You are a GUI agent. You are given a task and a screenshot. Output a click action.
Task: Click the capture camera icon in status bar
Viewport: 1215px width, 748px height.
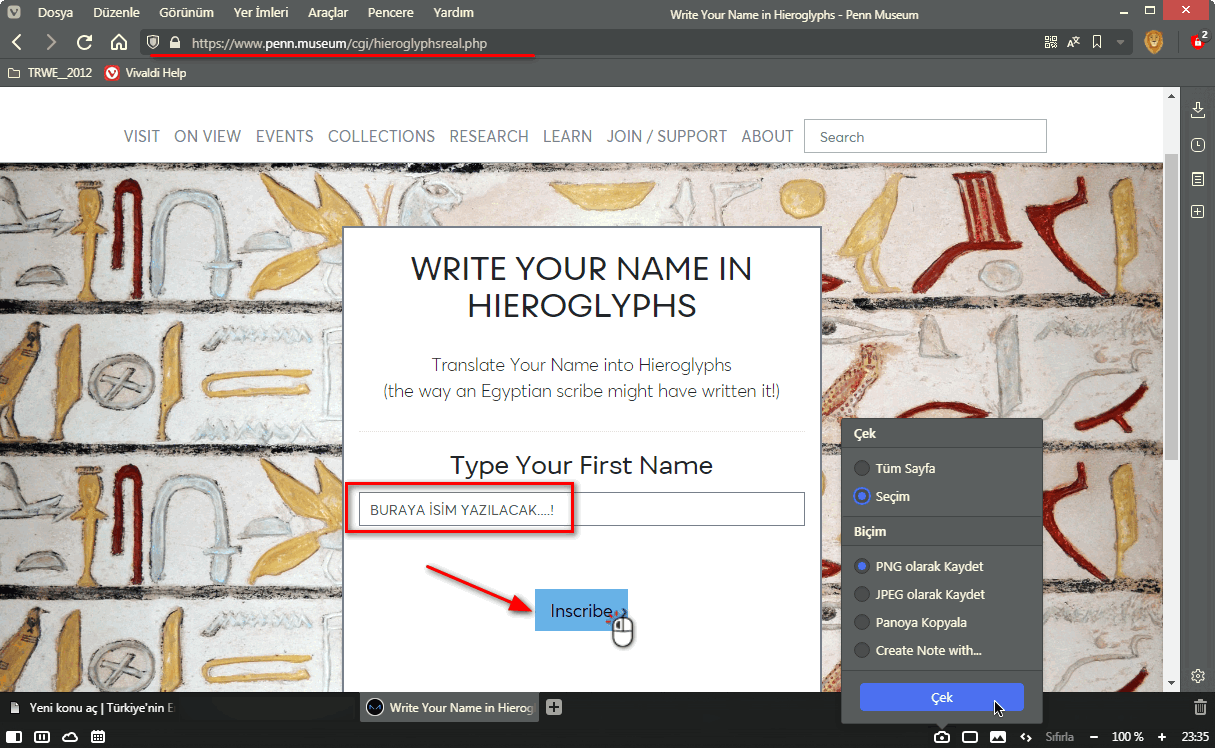pyautogui.click(x=942, y=737)
